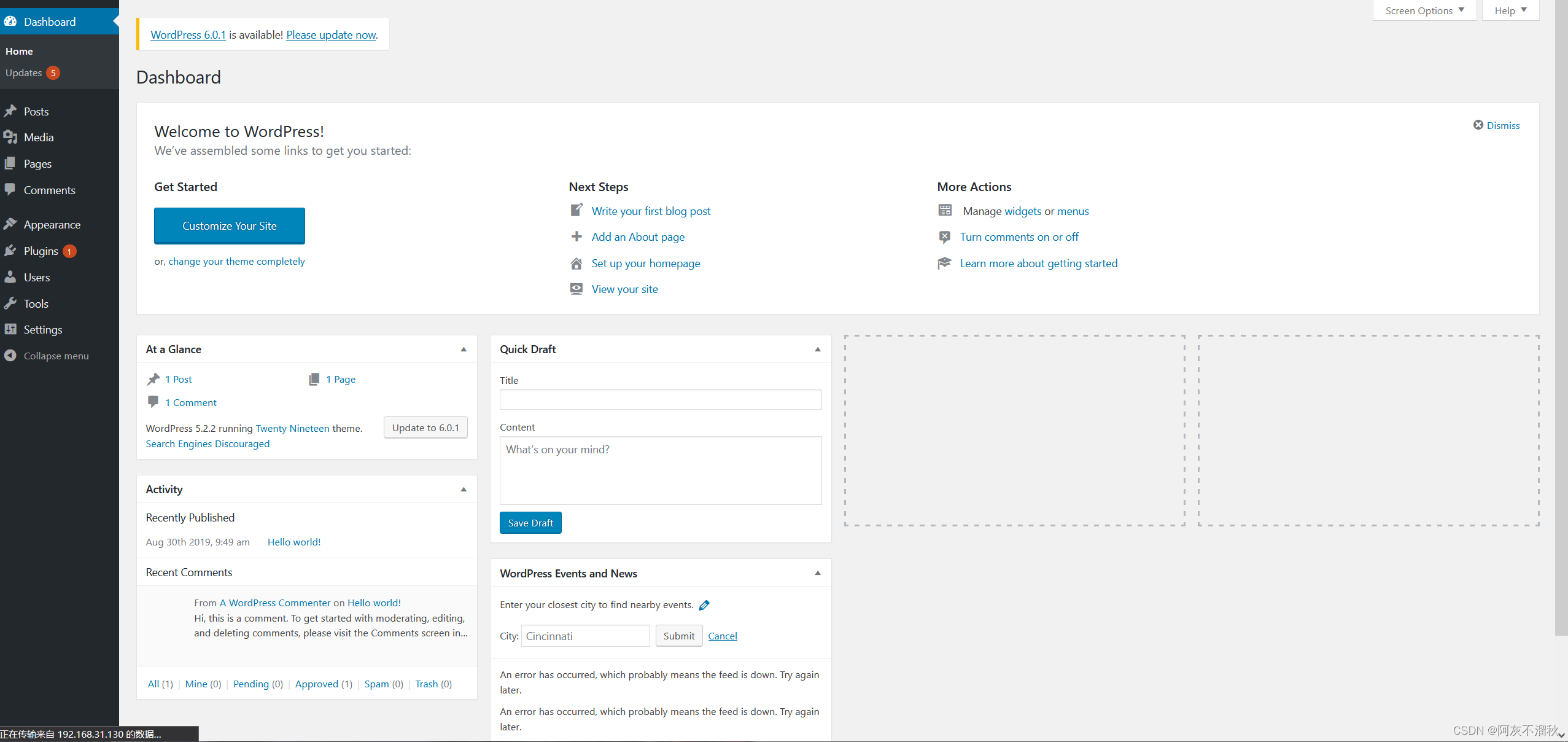Submit the city for nearby events

[x=679, y=636]
